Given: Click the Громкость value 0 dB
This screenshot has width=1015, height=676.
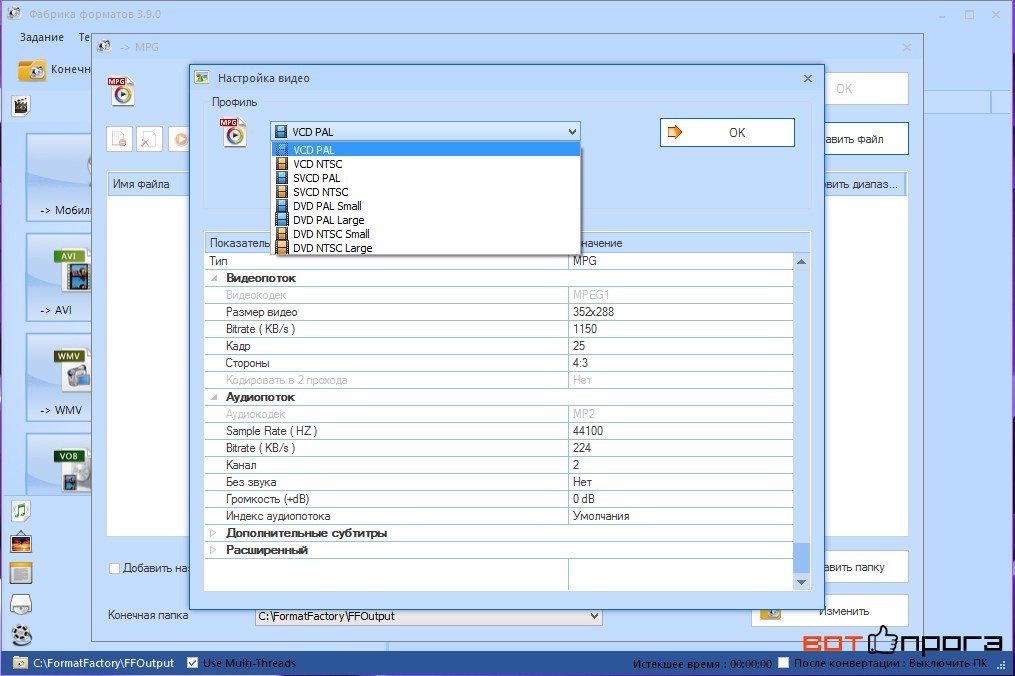Looking at the screenshot, I should point(680,499).
